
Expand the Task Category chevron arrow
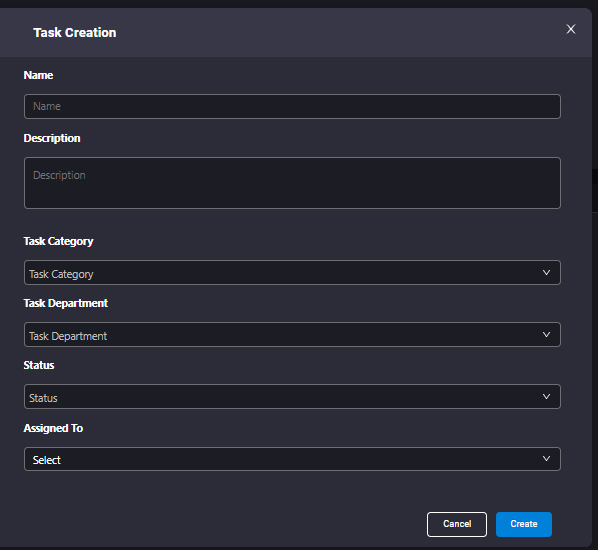click(546, 273)
